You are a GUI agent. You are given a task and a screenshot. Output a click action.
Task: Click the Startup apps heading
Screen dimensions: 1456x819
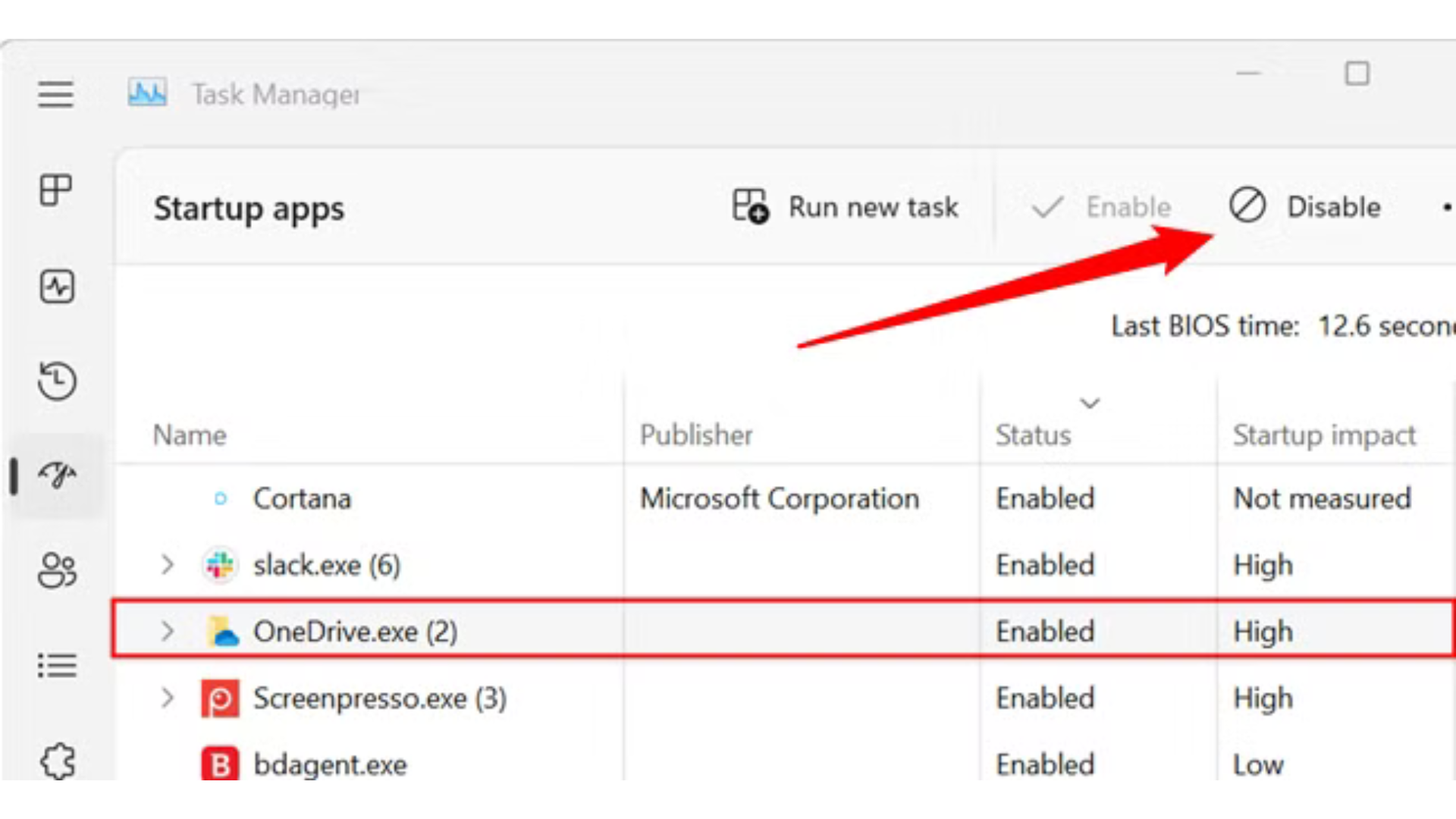tap(249, 209)
